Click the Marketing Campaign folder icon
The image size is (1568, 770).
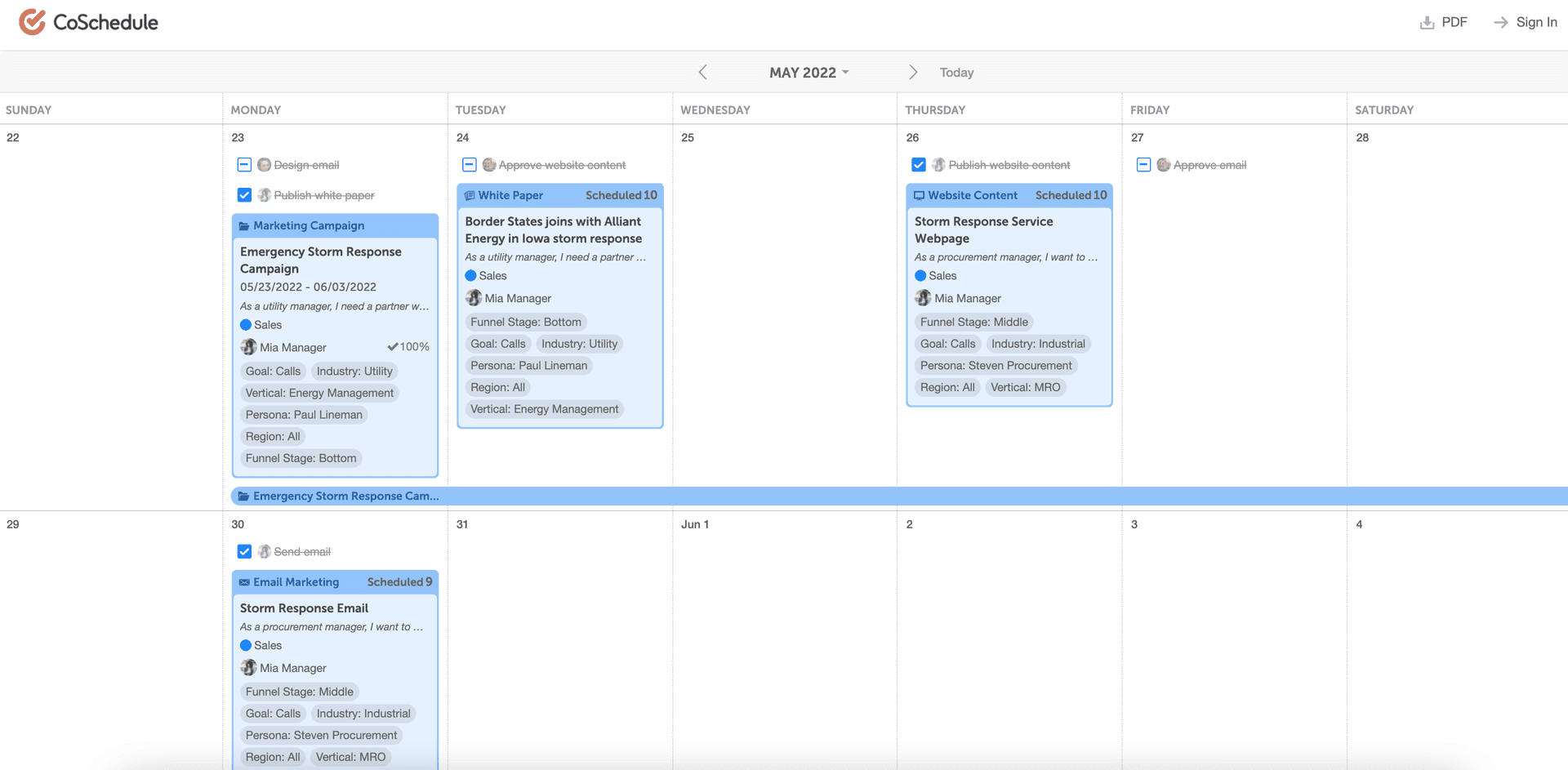coord(243,225)
